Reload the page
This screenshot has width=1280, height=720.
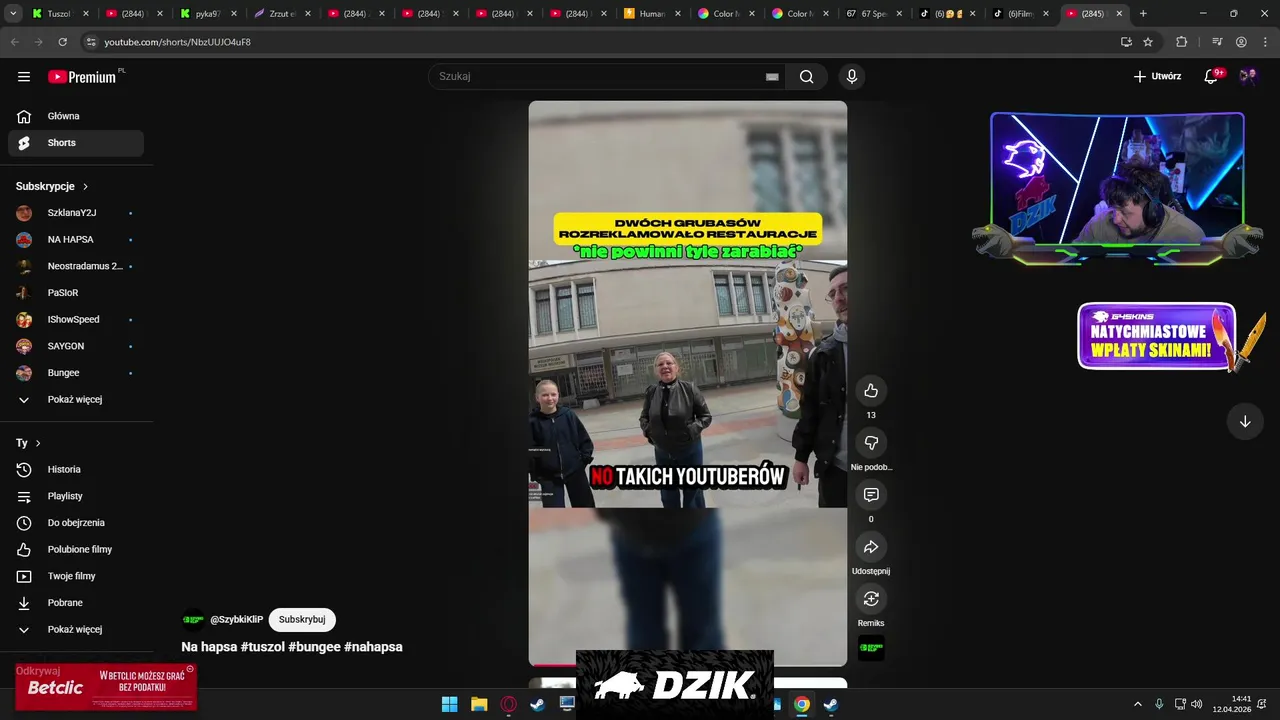63,42
